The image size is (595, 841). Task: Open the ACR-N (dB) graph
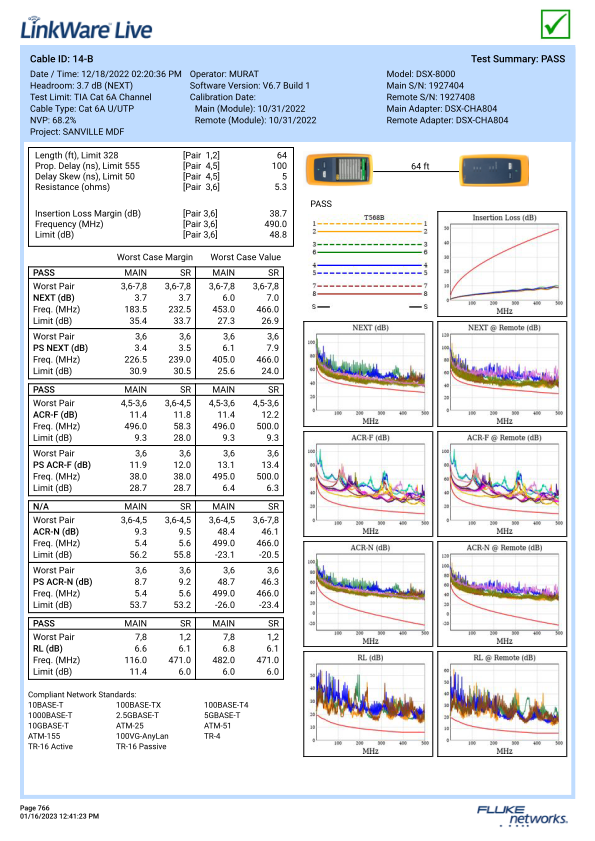tap(368, 594)
